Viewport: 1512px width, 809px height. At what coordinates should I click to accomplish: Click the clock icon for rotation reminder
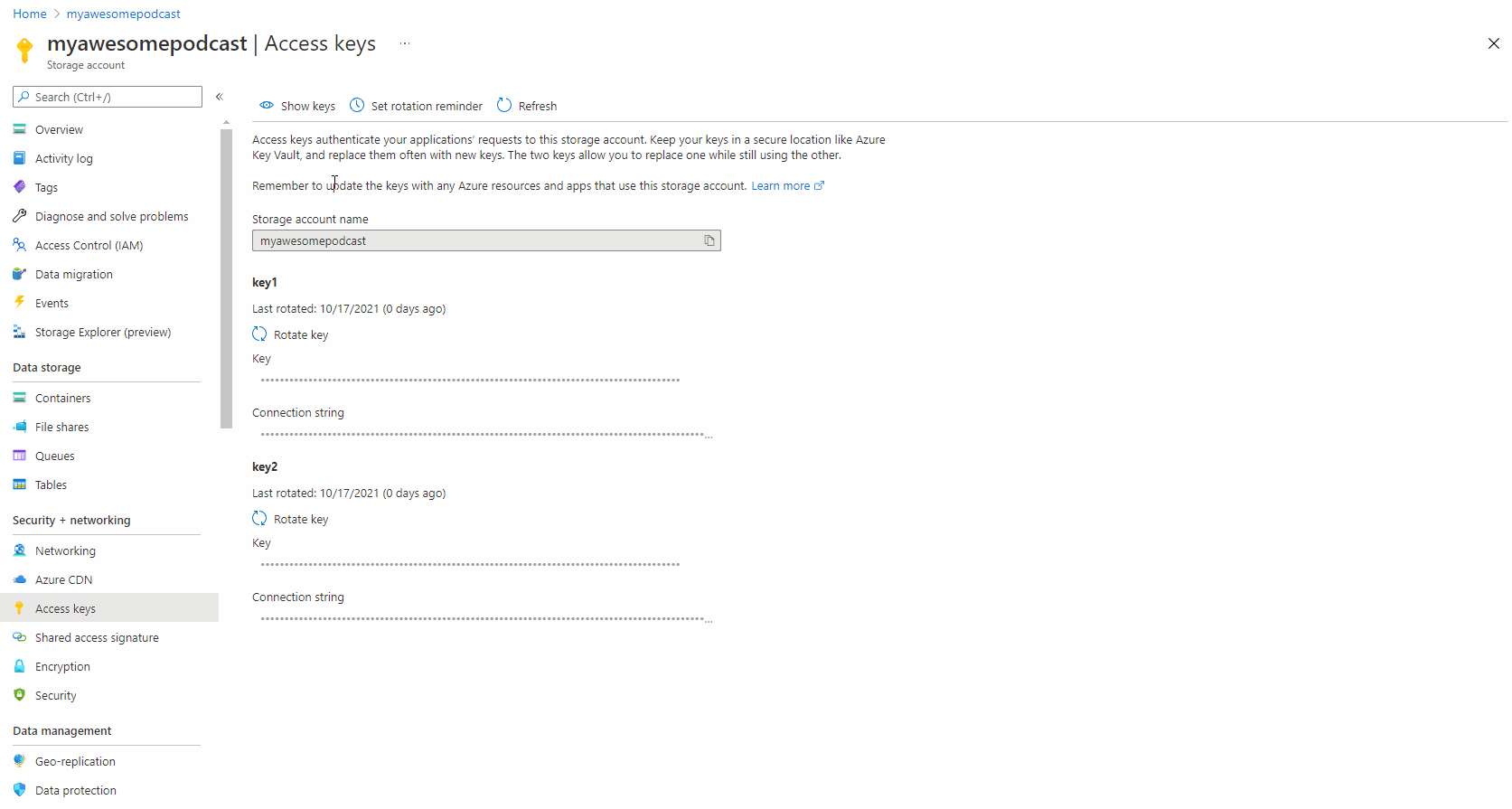[x=357, y=105]
